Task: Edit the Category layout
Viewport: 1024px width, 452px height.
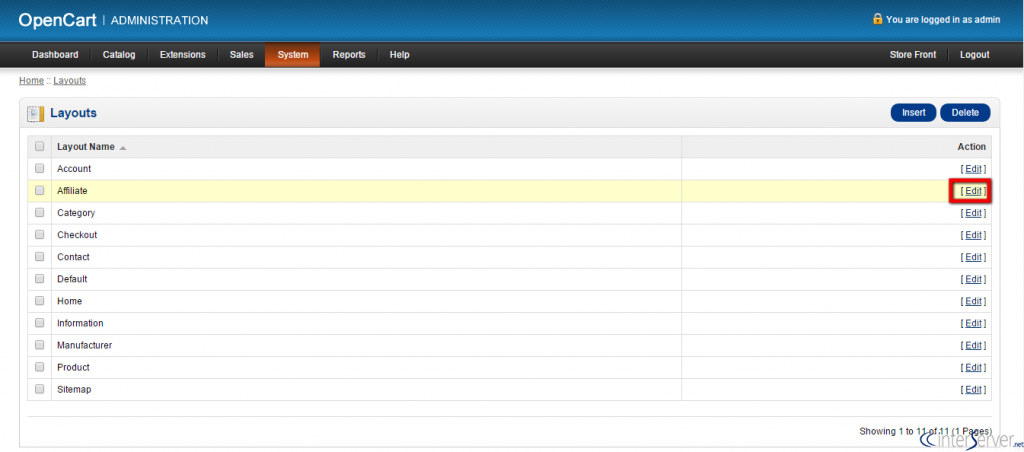Action: pyautogui.click(x=973, y=213)
